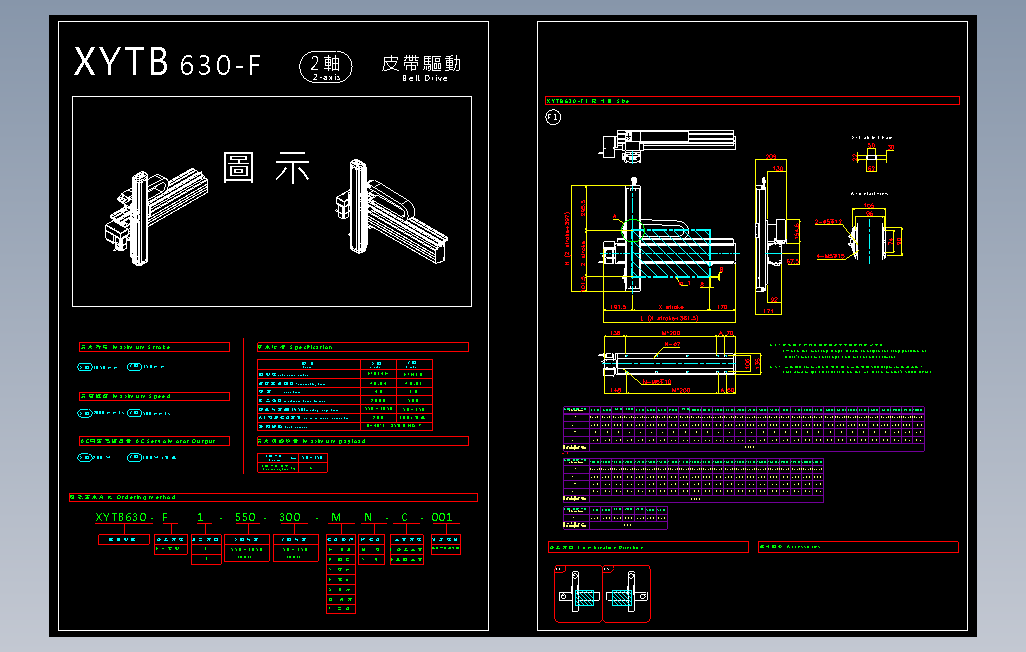The image size is (1026, 652).
Task: Select the right accessory diagram thumbnail
Action: [627, 594]
